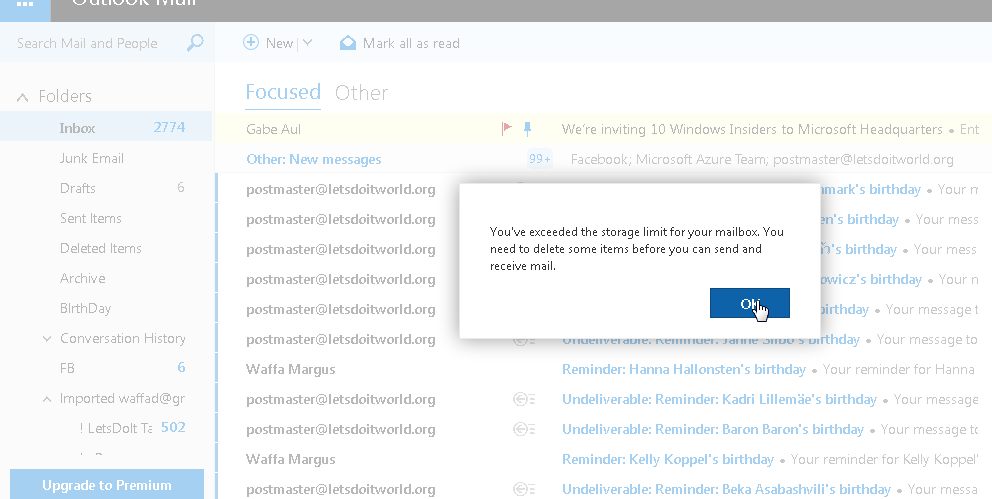
Task: Click the undeliverable icon beside Kadri Lillemäe's message
Action: [523, 399]
